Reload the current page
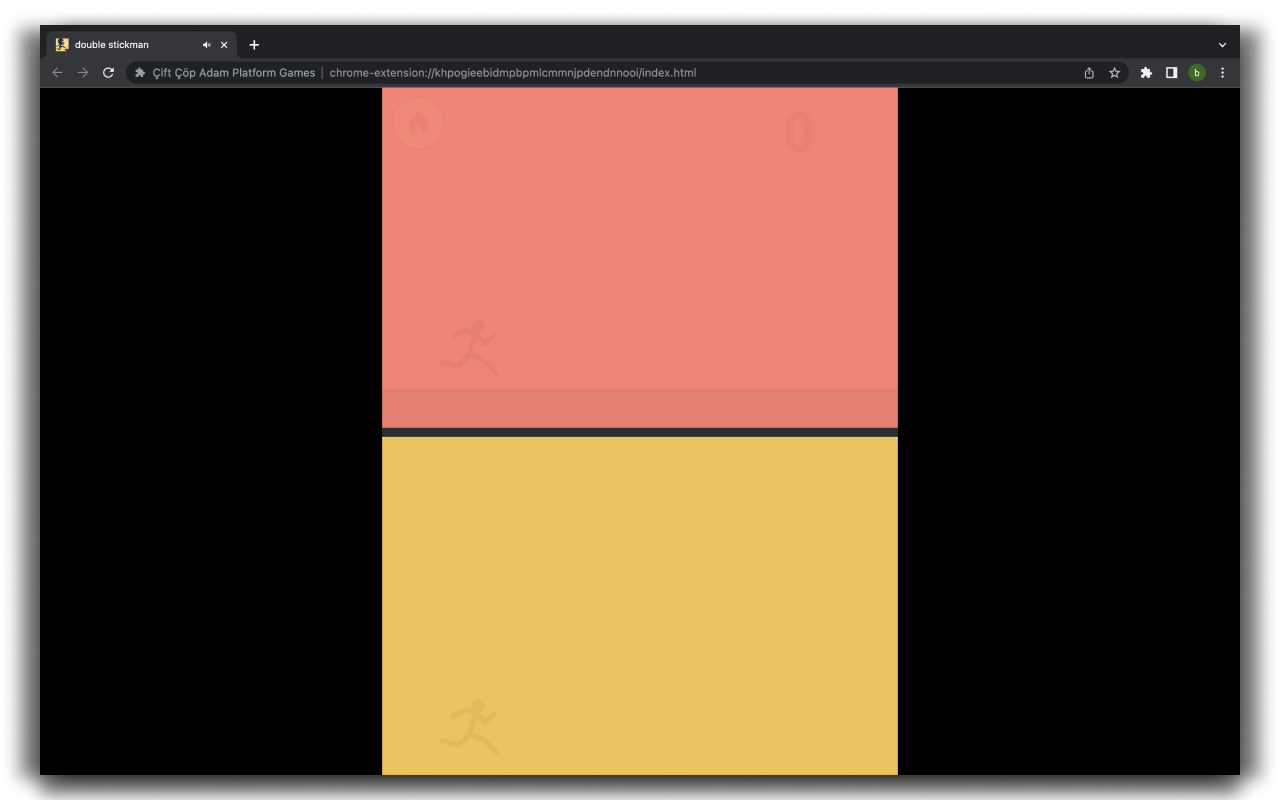This screenshot has height=800, width=1280. 109,73
